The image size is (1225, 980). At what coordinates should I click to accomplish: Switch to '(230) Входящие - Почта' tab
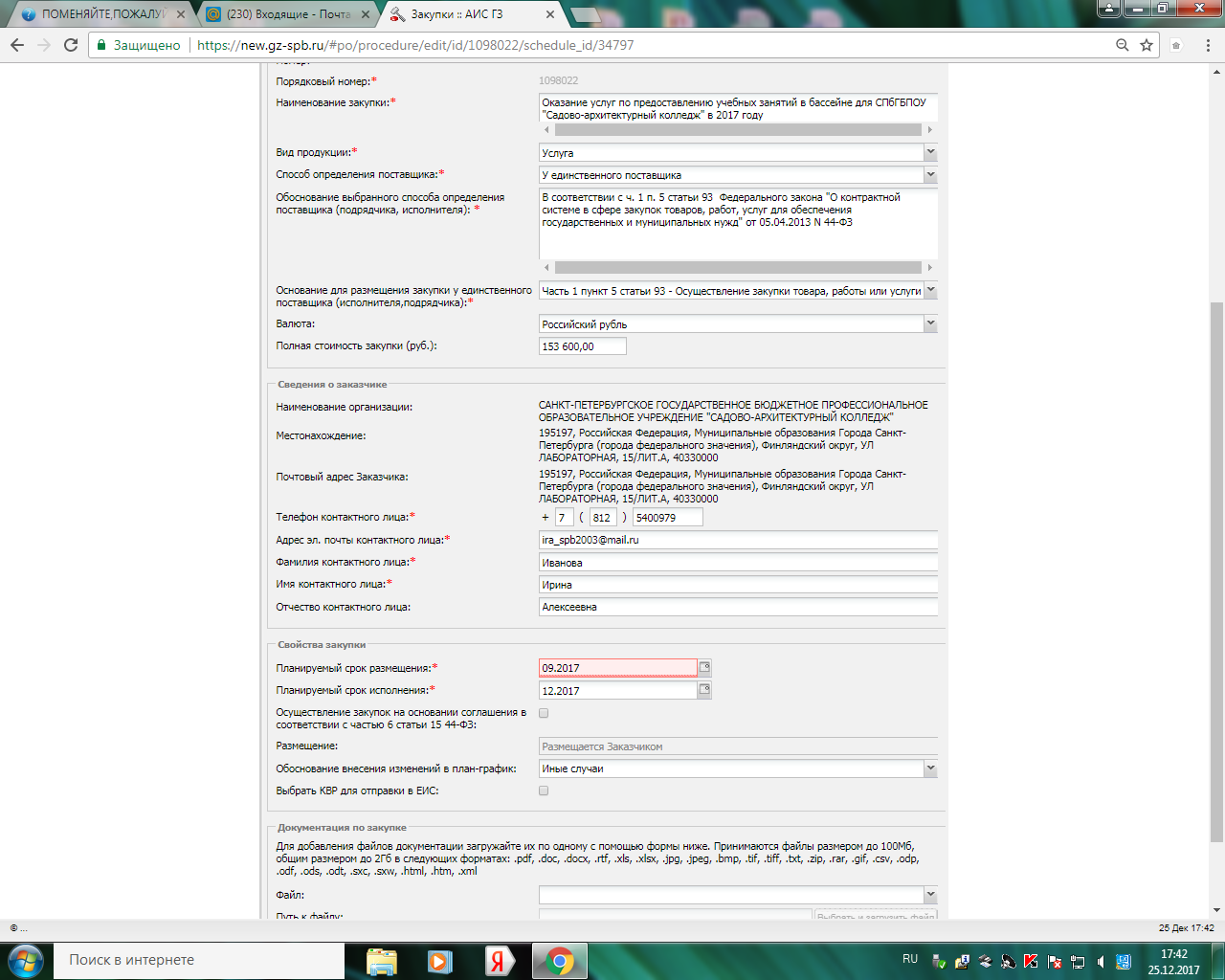pos(287,14)
